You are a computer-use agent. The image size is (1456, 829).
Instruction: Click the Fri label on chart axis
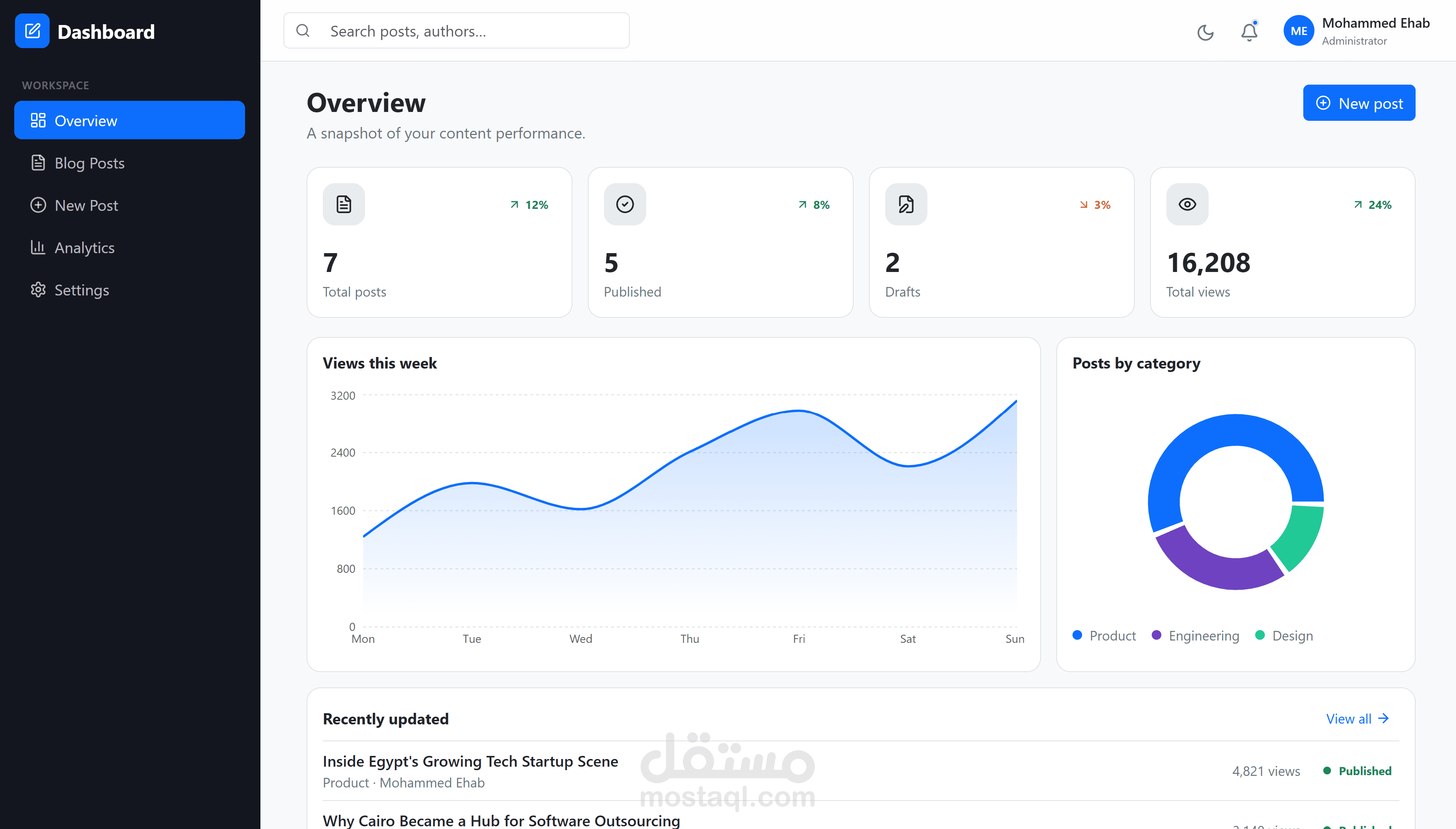[x=799, y=639]
